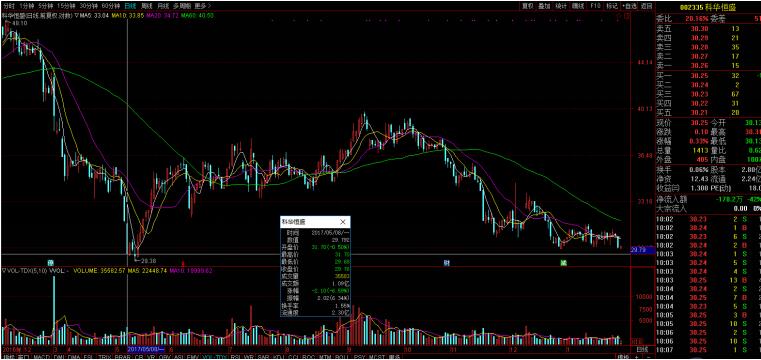
Task: Select the 日线 daily tab
Action: pos(129,6)
